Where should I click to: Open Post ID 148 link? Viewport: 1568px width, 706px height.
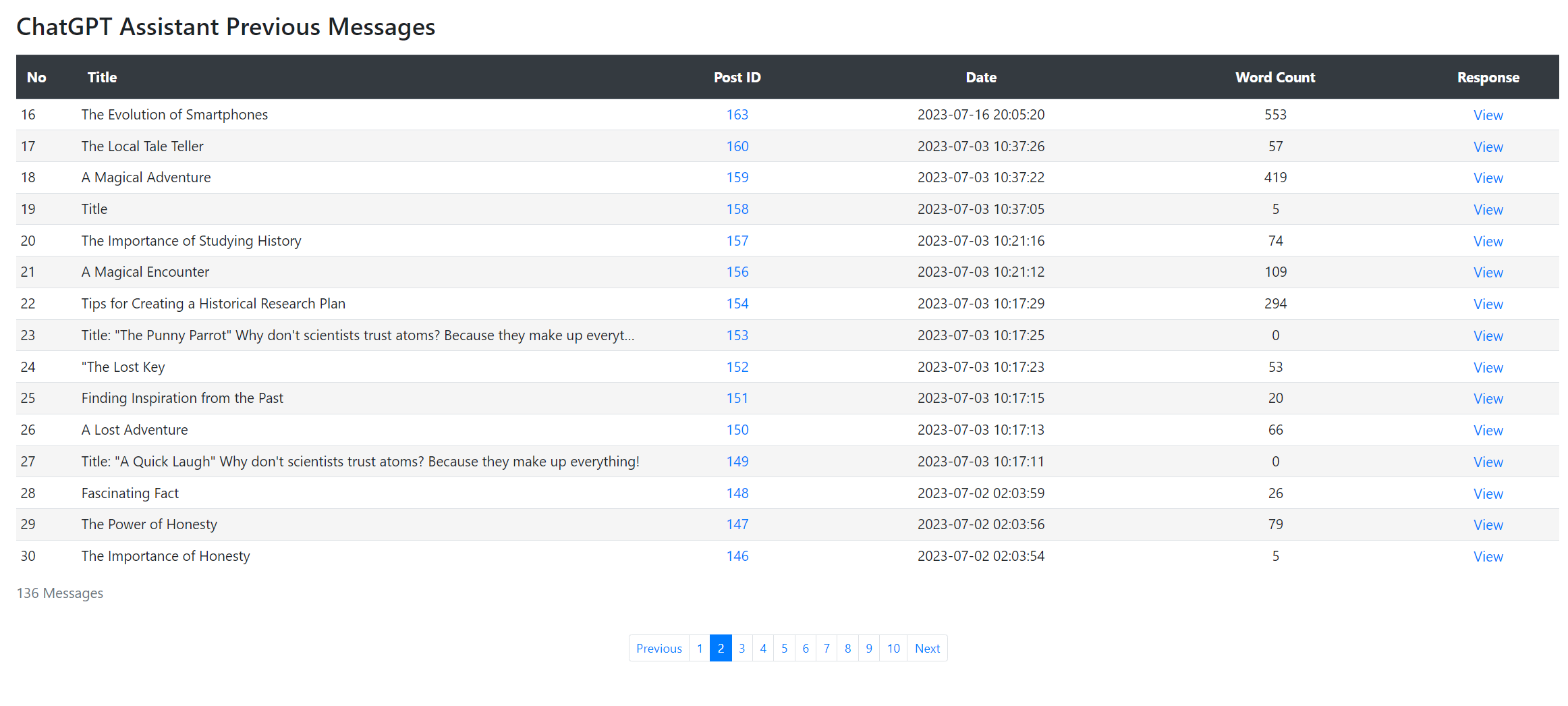[x=737, y=493]
